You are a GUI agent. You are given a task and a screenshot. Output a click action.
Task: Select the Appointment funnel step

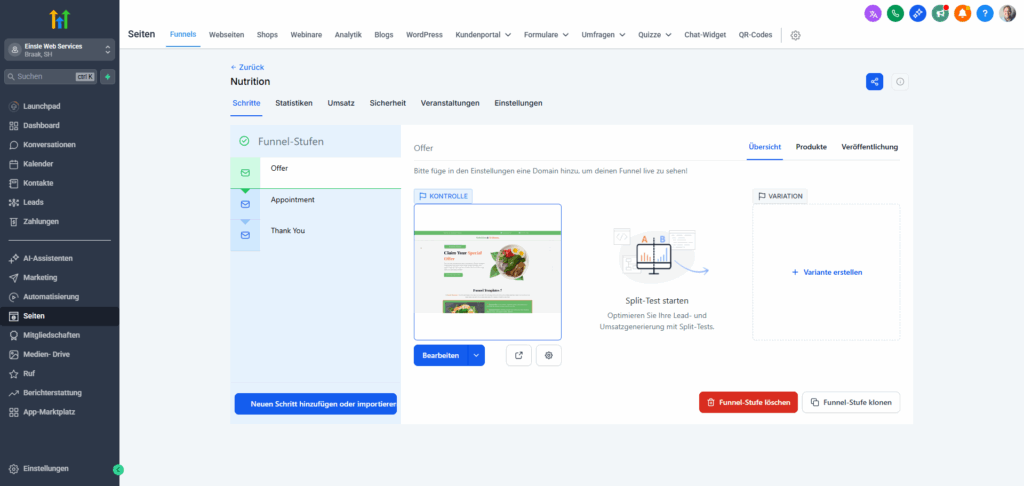click(x=292, y=200)
